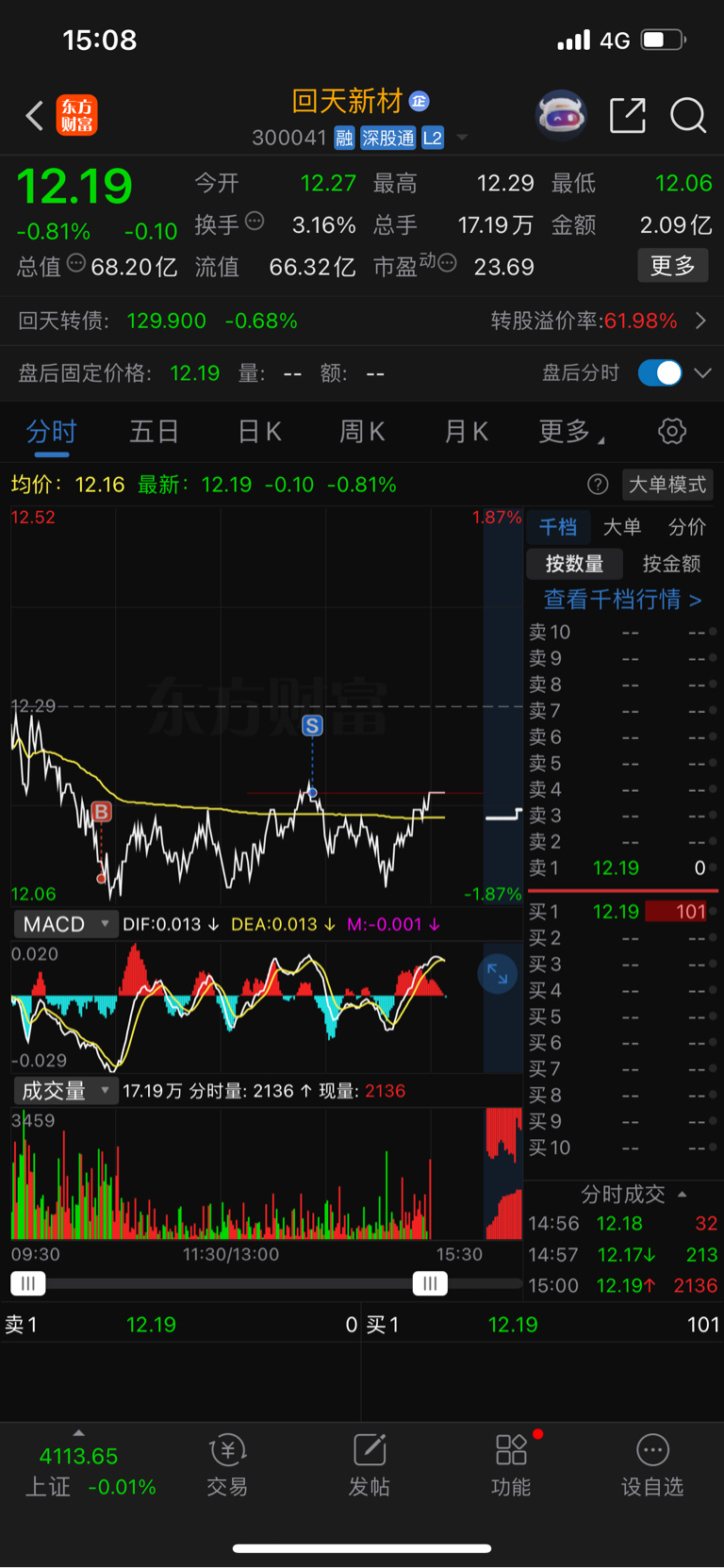This screenshot has width=724, height=1568.
Task: Expand 上证 index bar arrow
Action: [x=78, y=1432]
